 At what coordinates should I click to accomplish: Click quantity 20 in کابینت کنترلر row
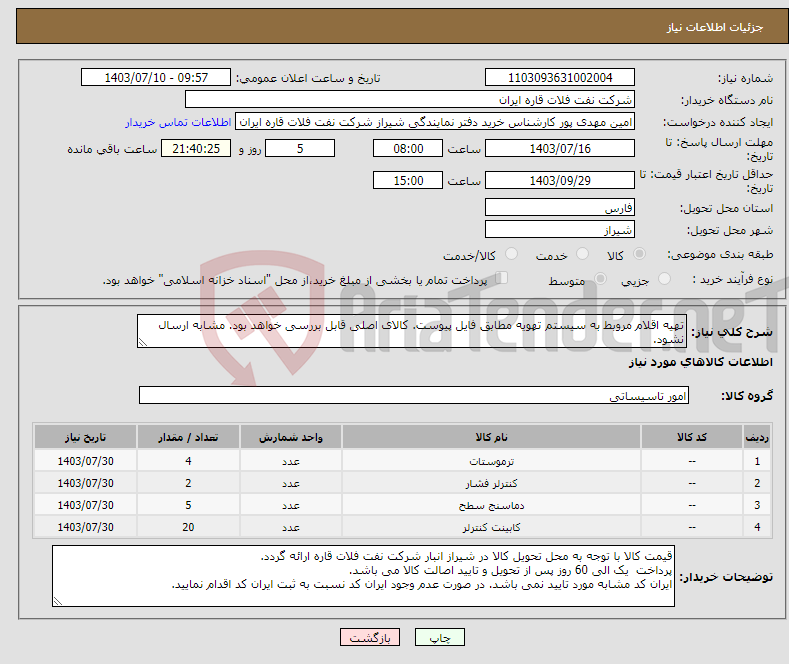coord(188,527)
